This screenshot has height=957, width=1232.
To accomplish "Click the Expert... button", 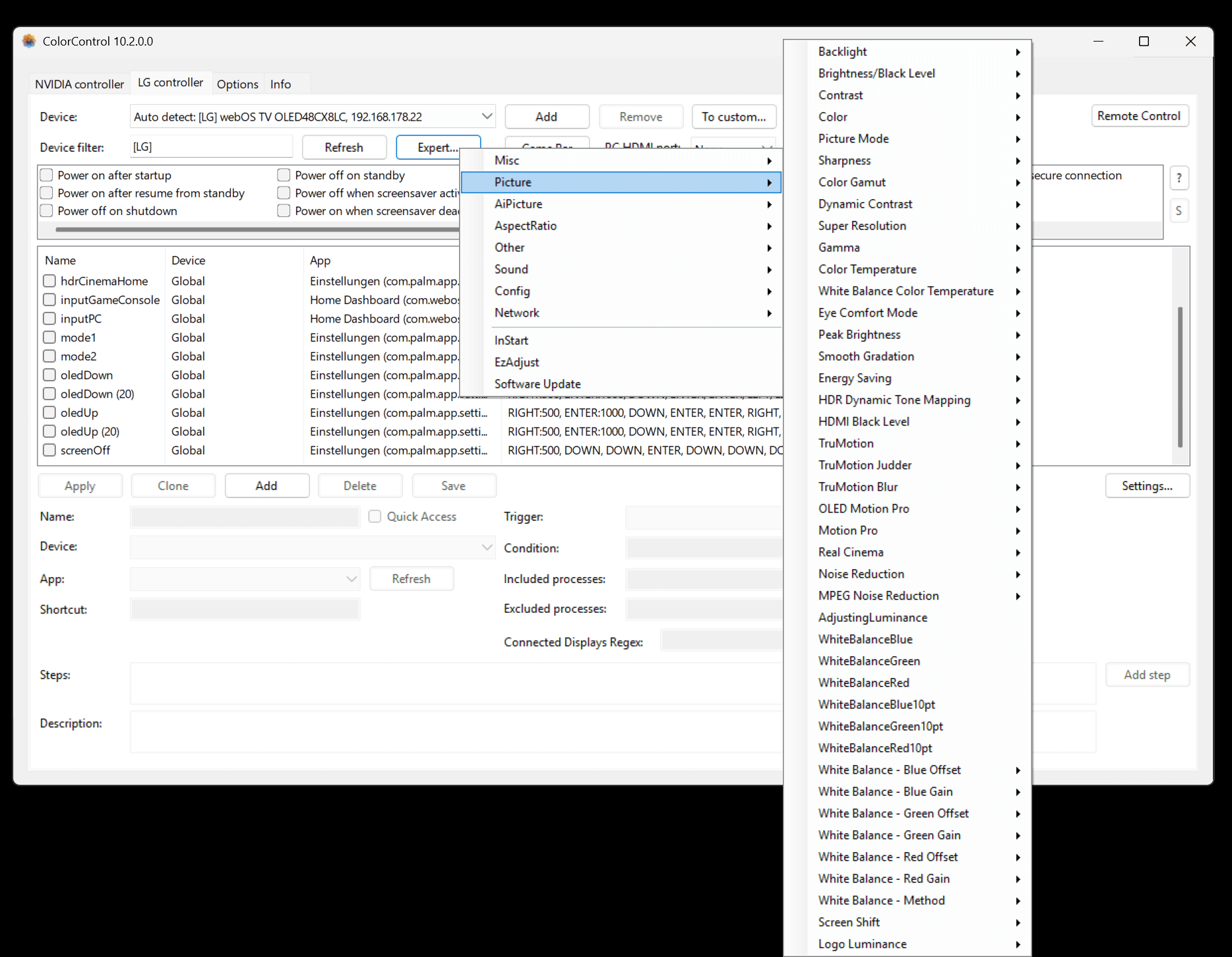I will (438, 148).
